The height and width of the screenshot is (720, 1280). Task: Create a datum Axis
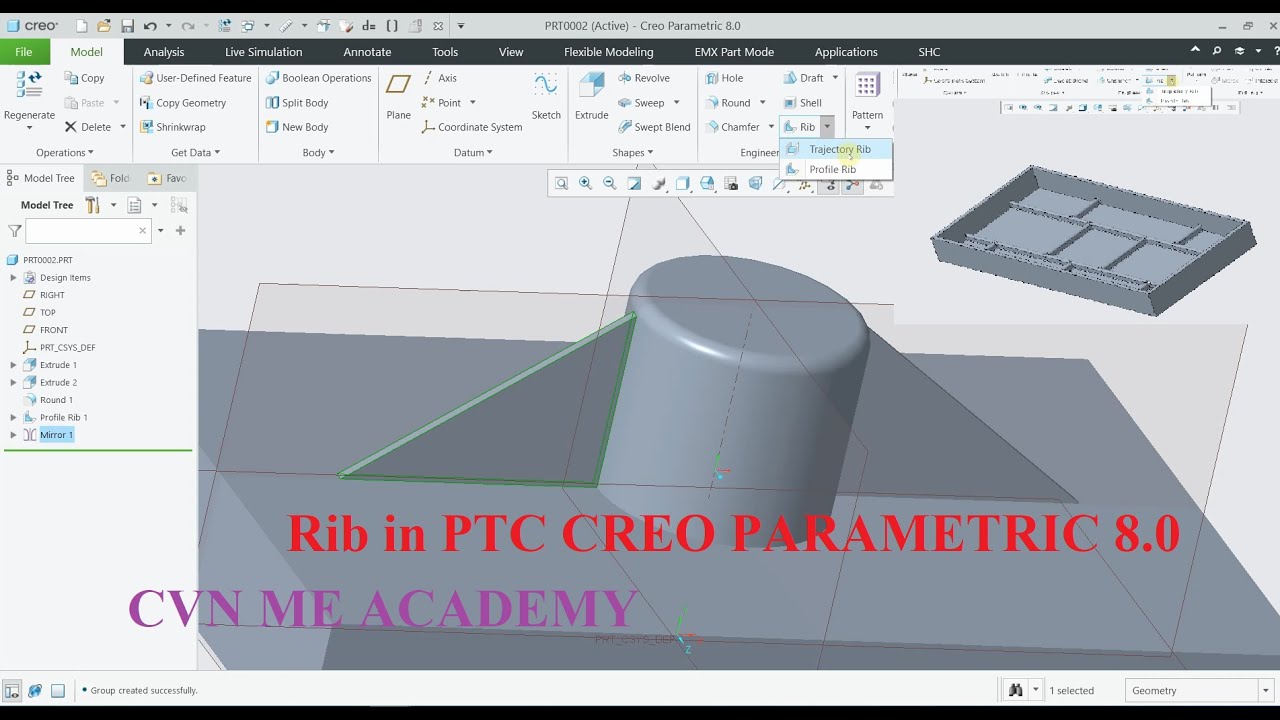point(439,78)
